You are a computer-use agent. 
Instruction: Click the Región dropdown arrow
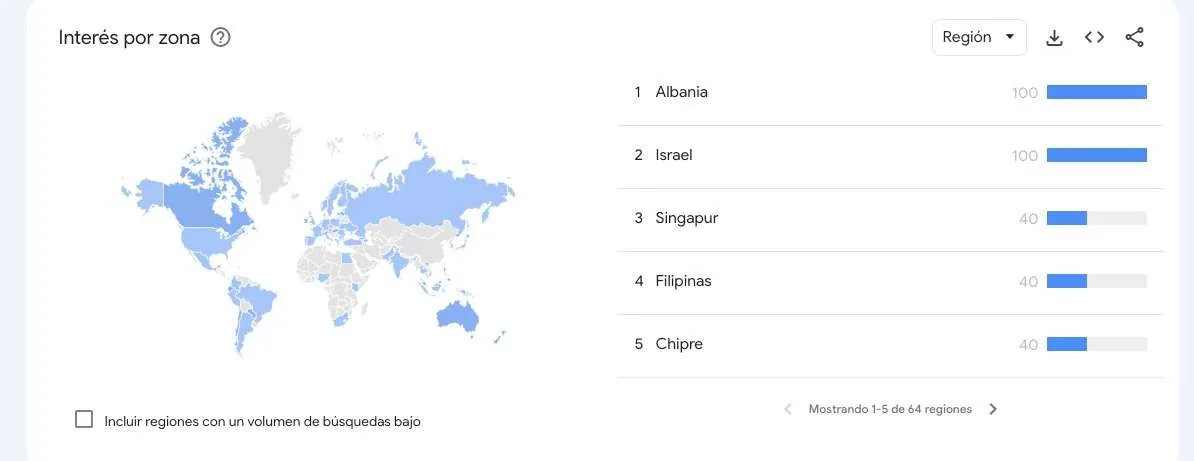click(1010, 37)
